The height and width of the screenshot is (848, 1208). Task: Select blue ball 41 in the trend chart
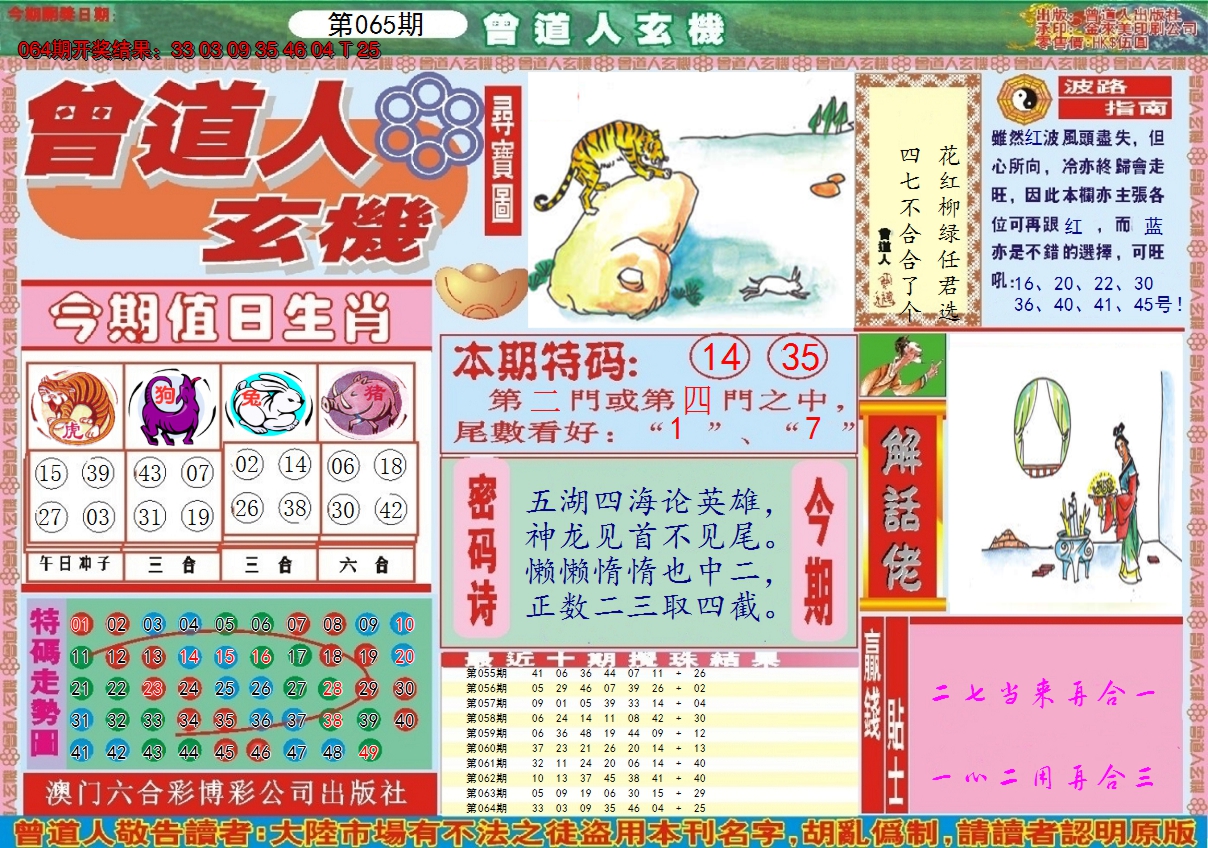[x=81, y=752]
